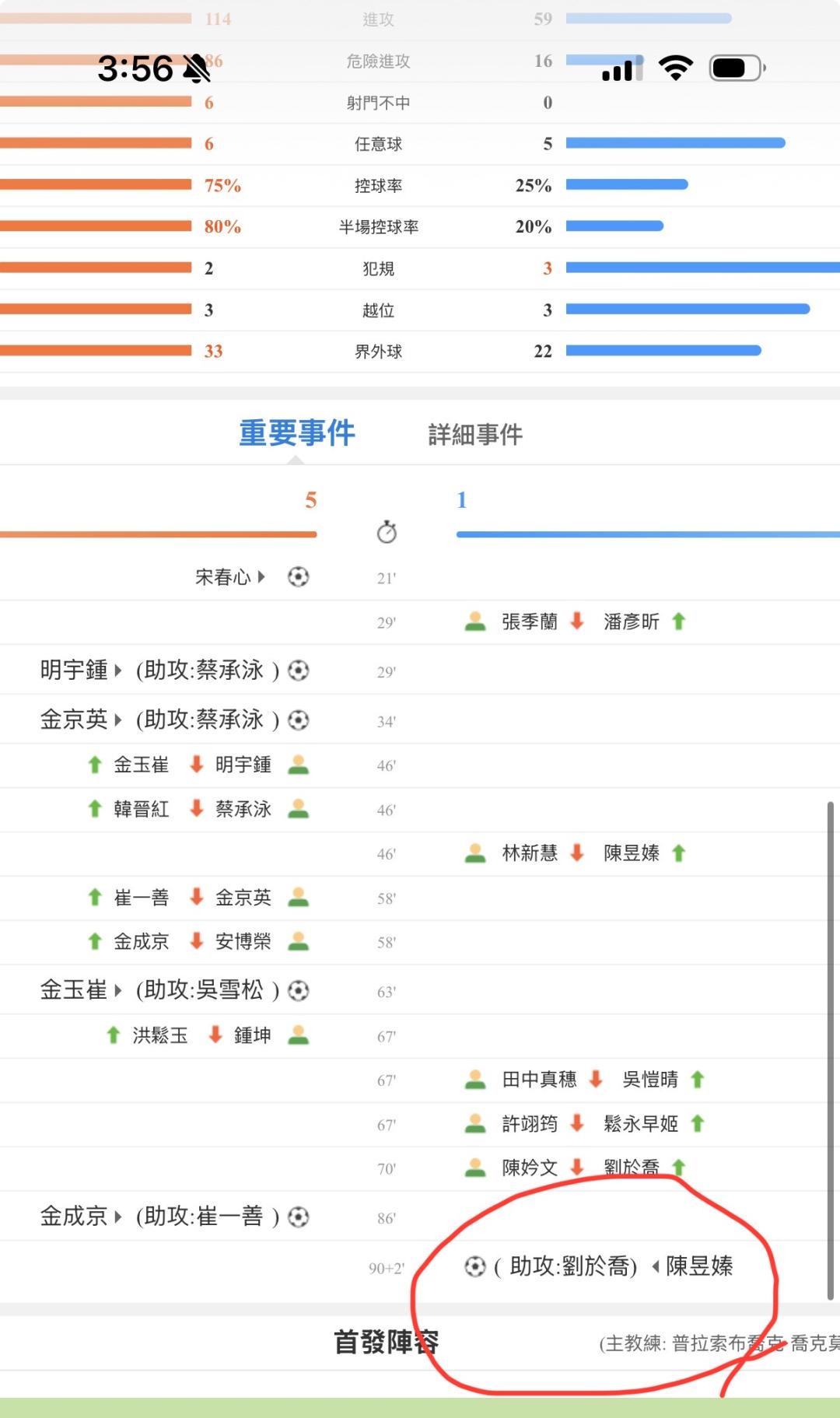This screenshot has height=1418, width=840.
Task: Click the goal ball icon at the 90+2' event
Action: pos(474,1266)
